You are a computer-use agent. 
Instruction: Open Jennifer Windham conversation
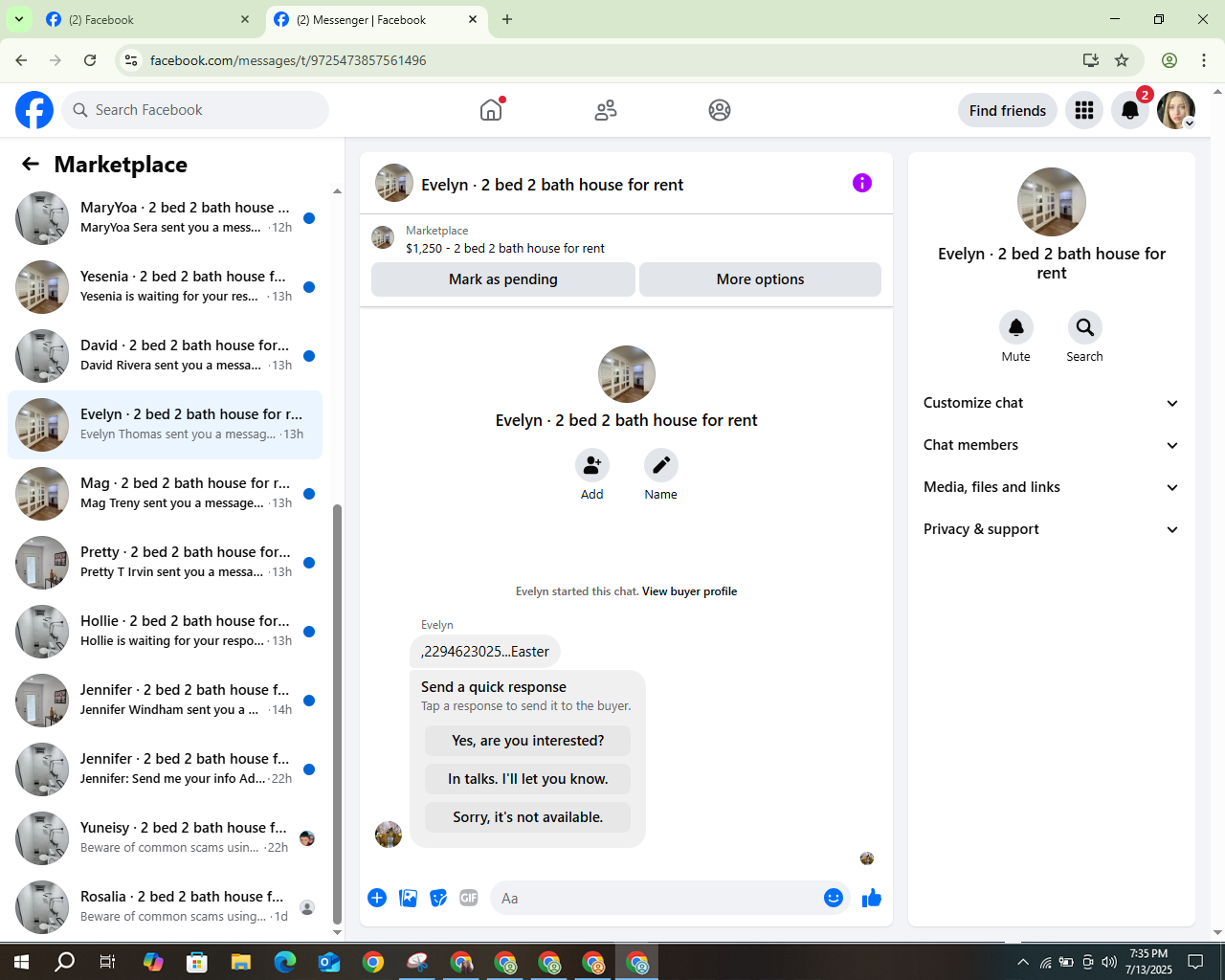(x=165, y=701)
